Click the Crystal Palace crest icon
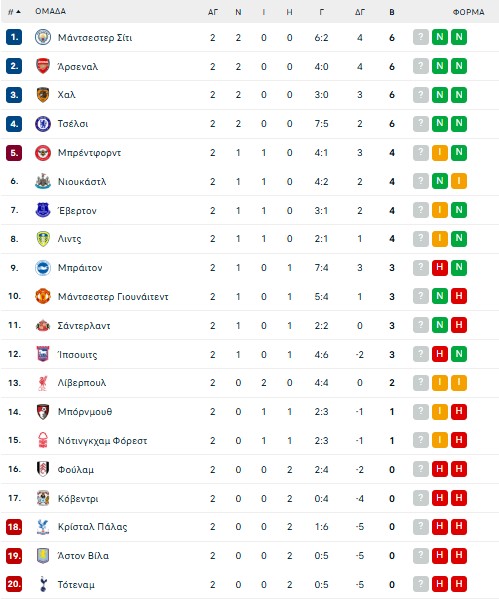The height and width of the screenshot is (599, 499). [43, 527]
